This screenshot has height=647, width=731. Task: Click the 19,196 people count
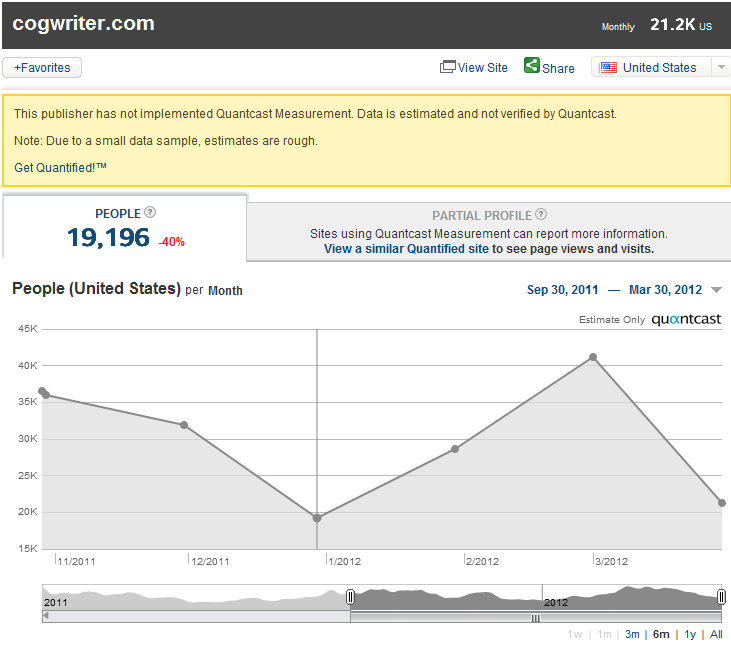[x=108, y=237]
